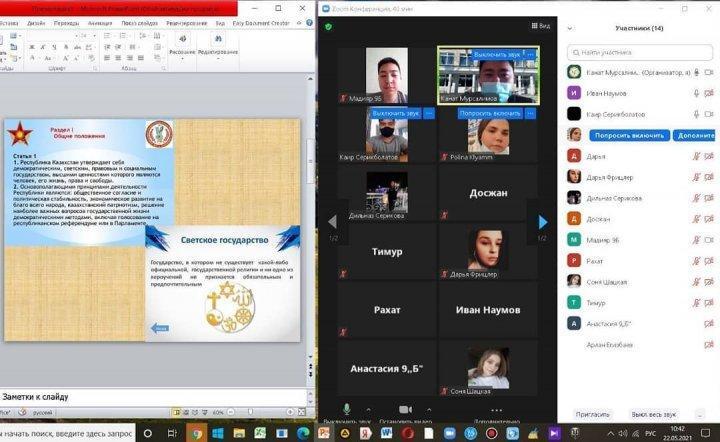720x442 pixels.
Task: Click the bulleted list icon in ribbon
Action: (x=107, y=36)
